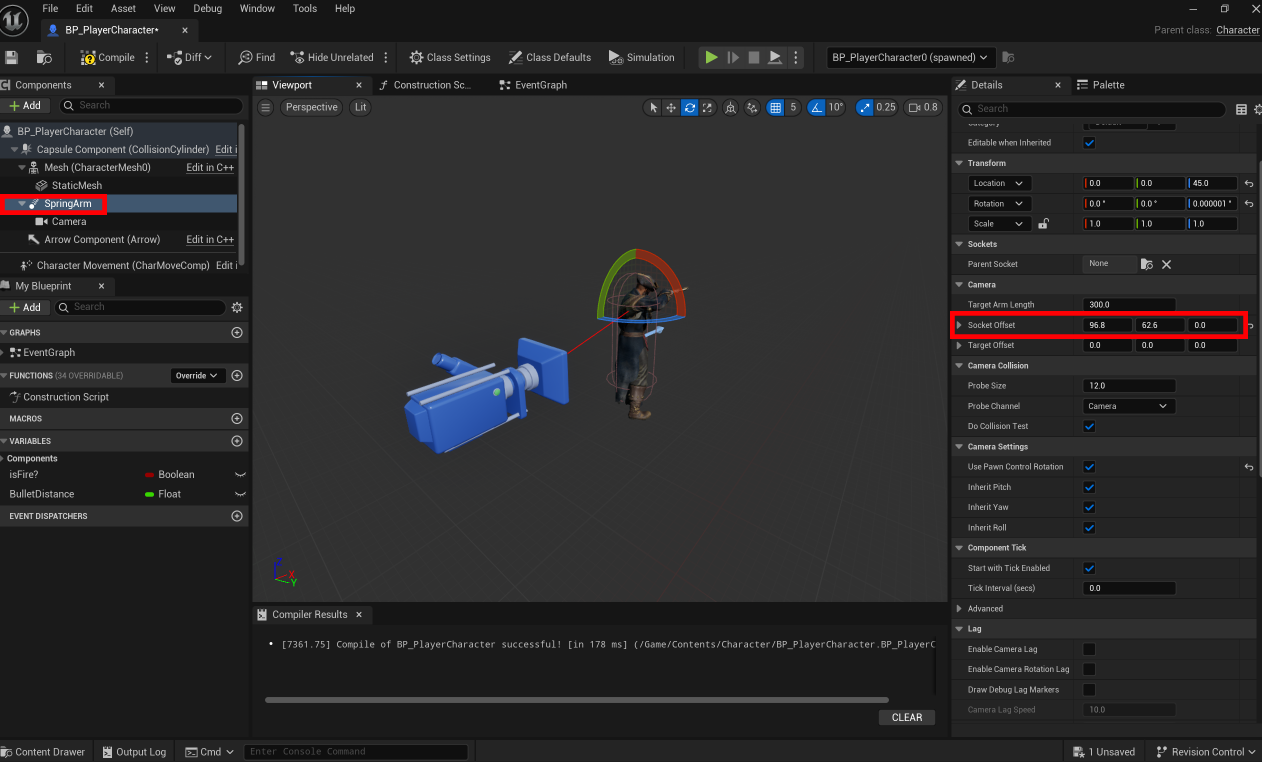1262x762 pixels.
Task: Toggle grid snapping in the viewport
Action: tap(775, 108)
